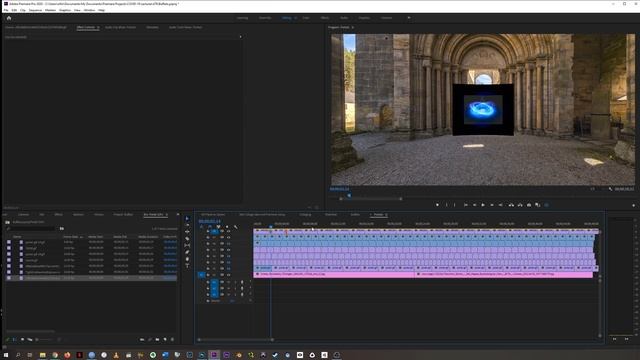Open Program monitor wrench settings
Viewport: 640px width, 360px height.
coord(610,189)
